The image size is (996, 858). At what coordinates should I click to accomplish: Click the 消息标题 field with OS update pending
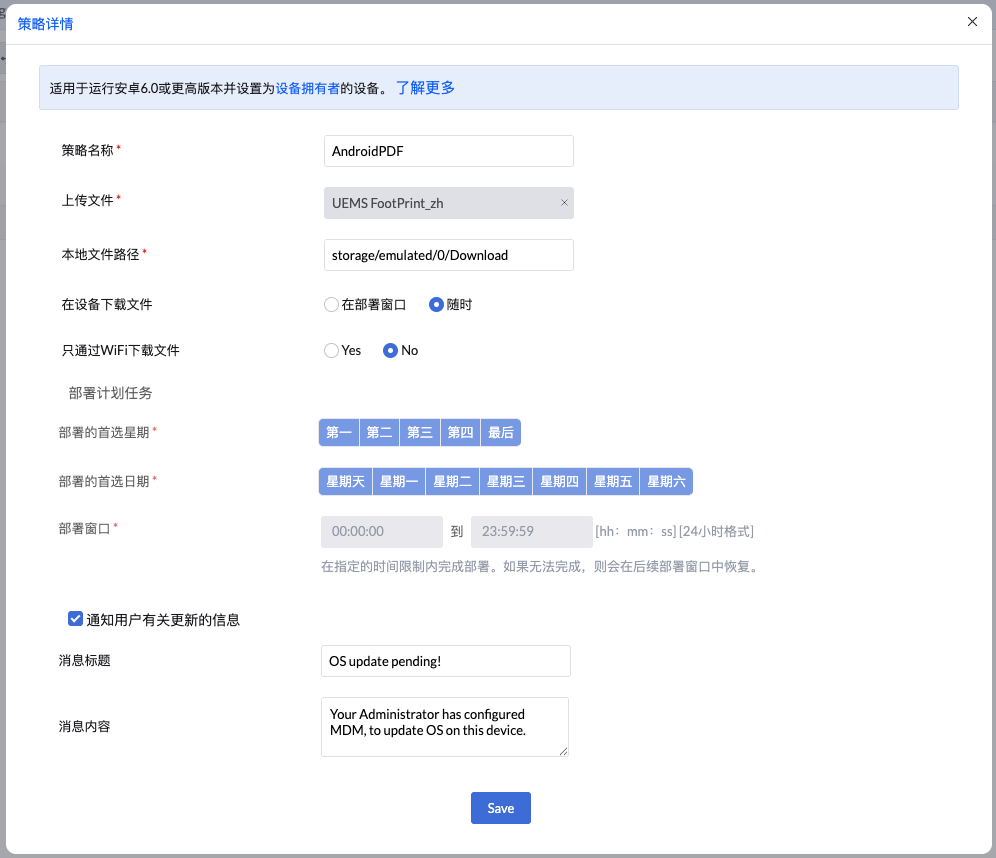click(446, 661)
